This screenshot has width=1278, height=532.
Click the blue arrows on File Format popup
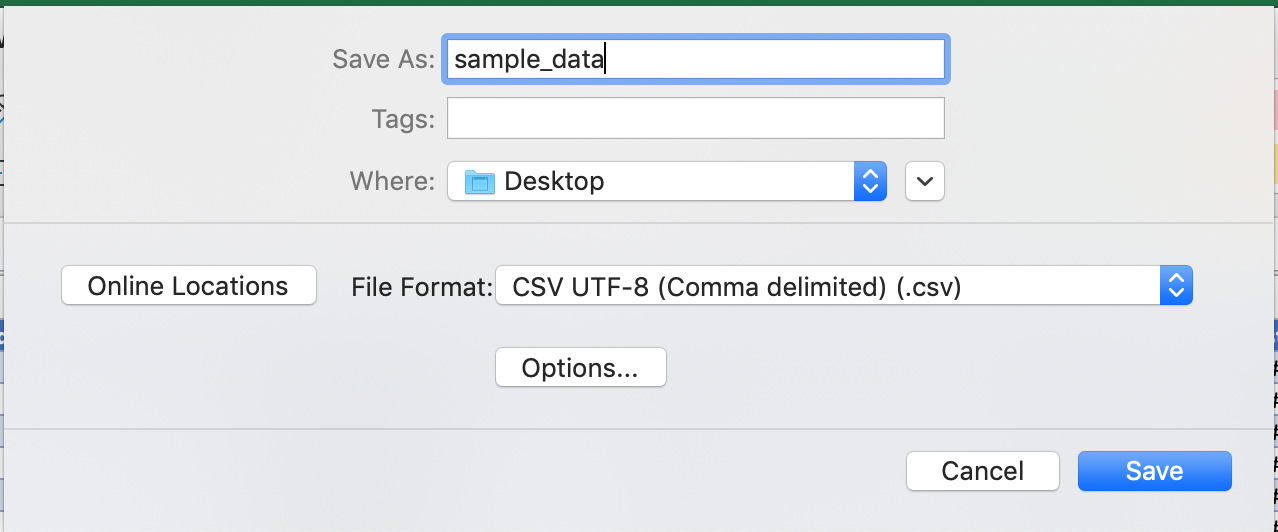point(1176,286)
